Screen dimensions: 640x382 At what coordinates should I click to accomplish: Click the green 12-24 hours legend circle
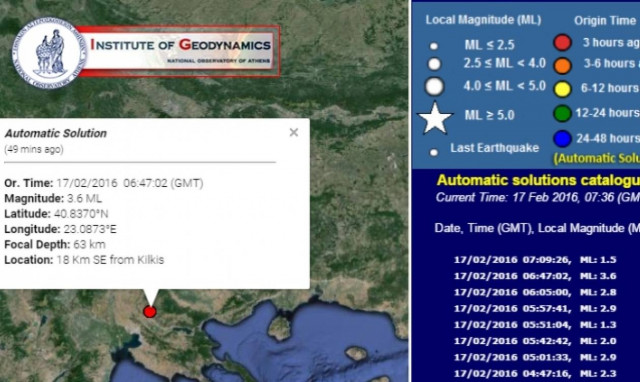click(562, 113)
